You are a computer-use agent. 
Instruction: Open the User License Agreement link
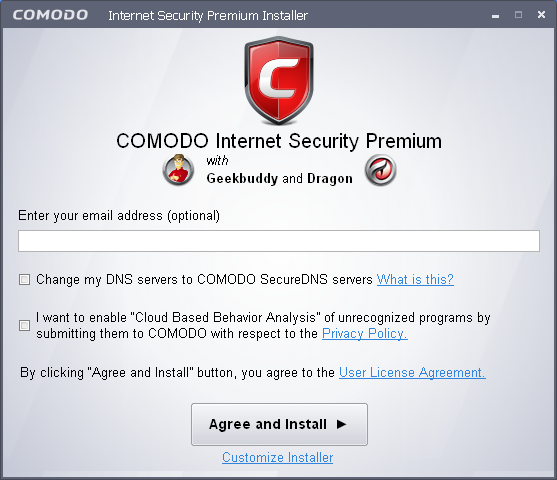(x=412, y=373)
